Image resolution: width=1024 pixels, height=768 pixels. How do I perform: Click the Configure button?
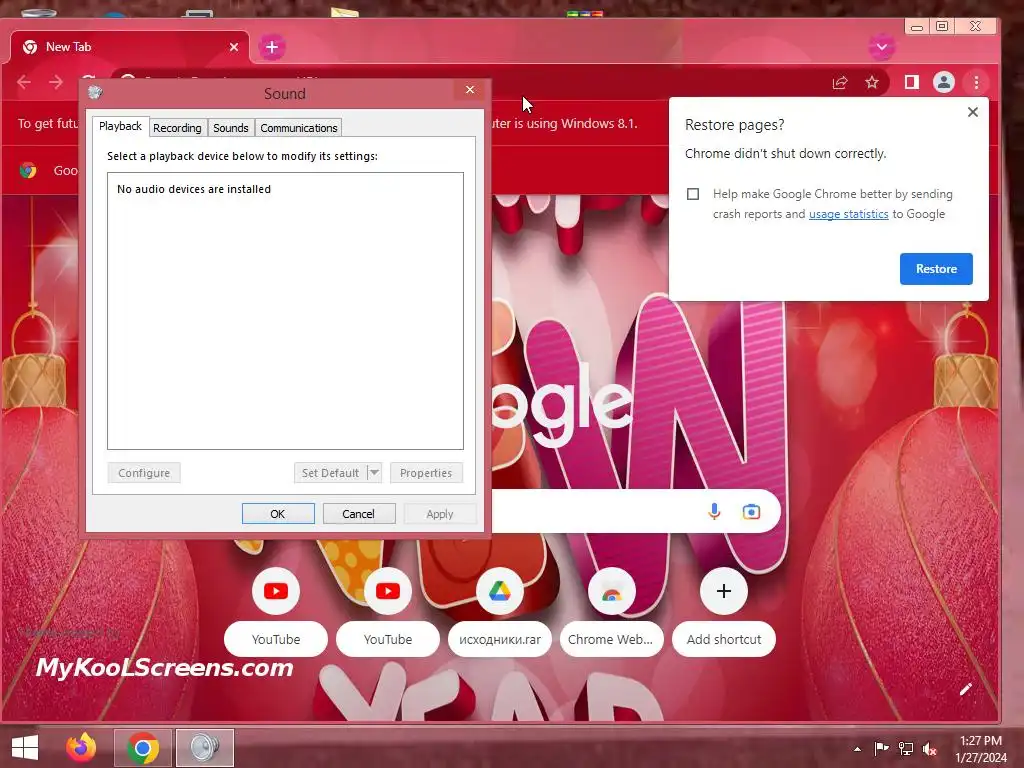144,473
